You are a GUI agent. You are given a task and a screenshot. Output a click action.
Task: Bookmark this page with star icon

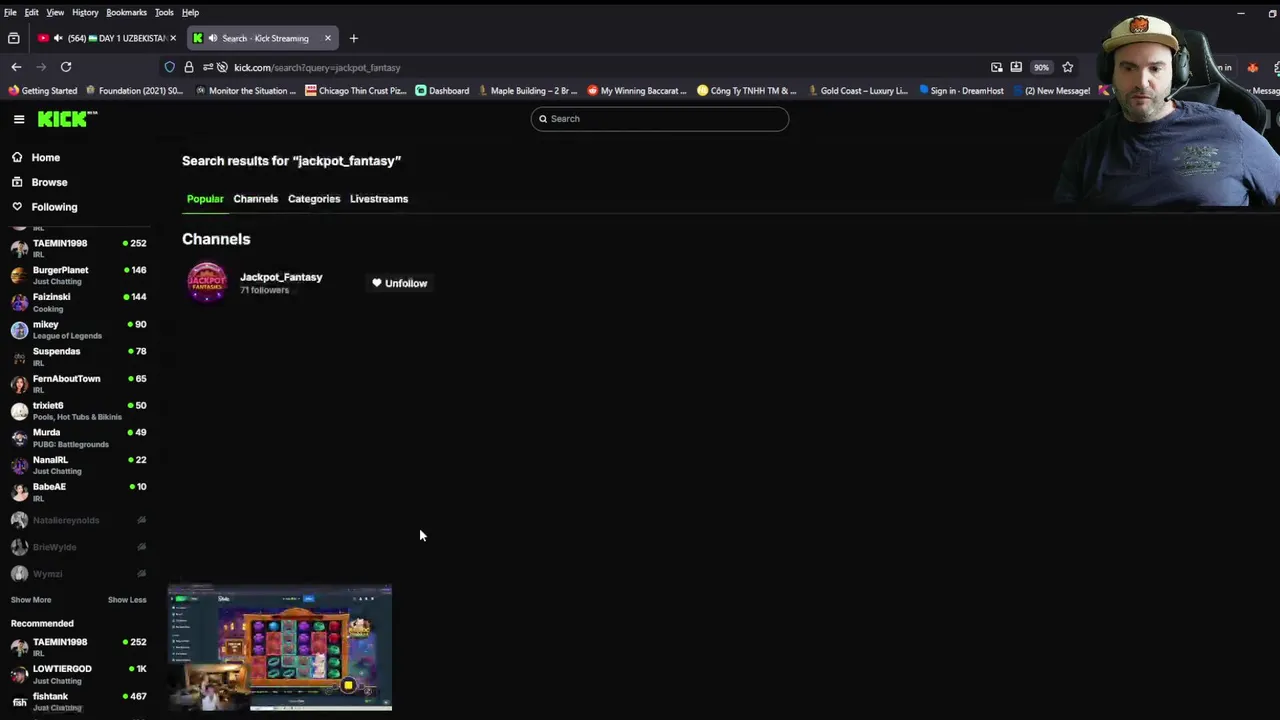coord(1067,67)
